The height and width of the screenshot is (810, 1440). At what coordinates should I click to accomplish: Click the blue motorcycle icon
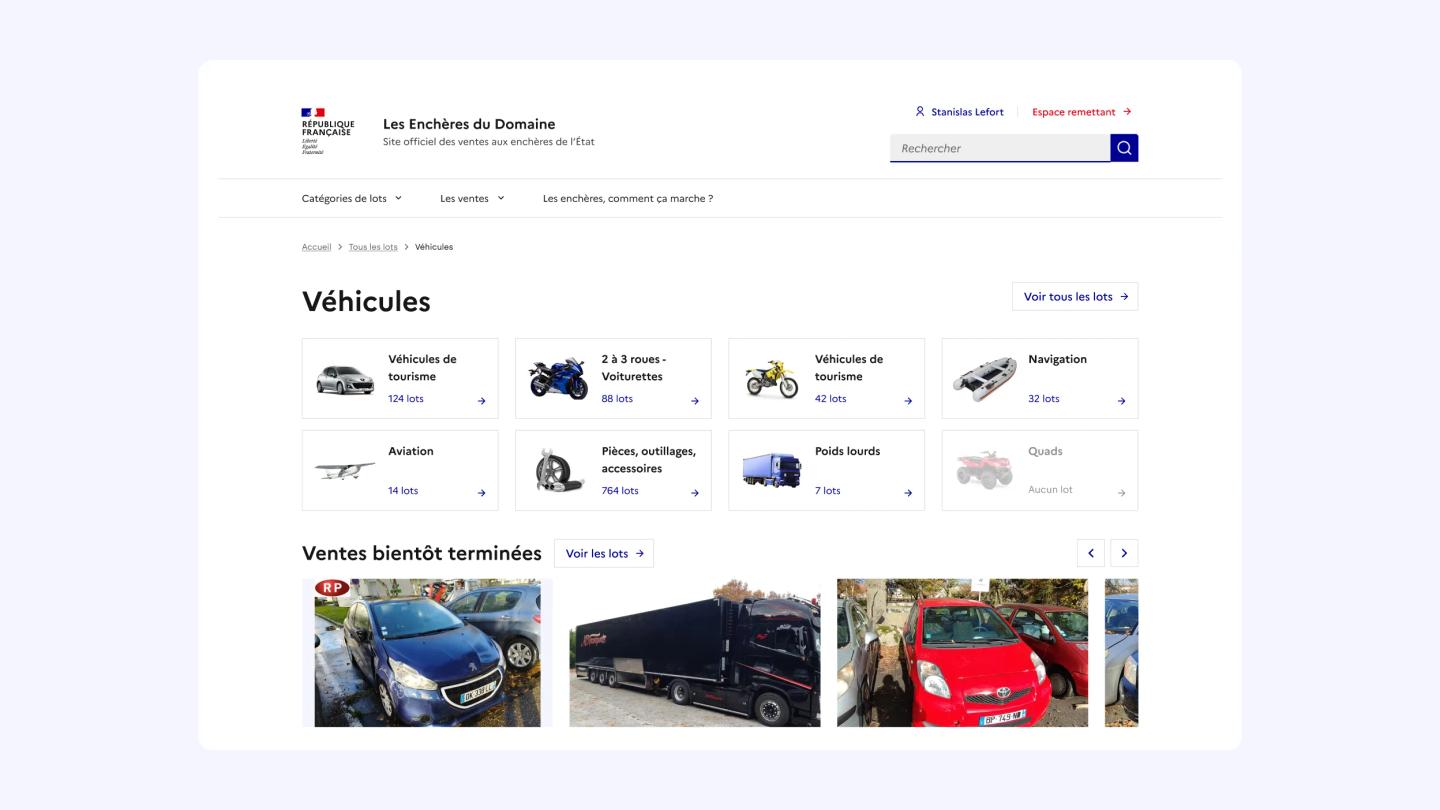click(559, 378)
